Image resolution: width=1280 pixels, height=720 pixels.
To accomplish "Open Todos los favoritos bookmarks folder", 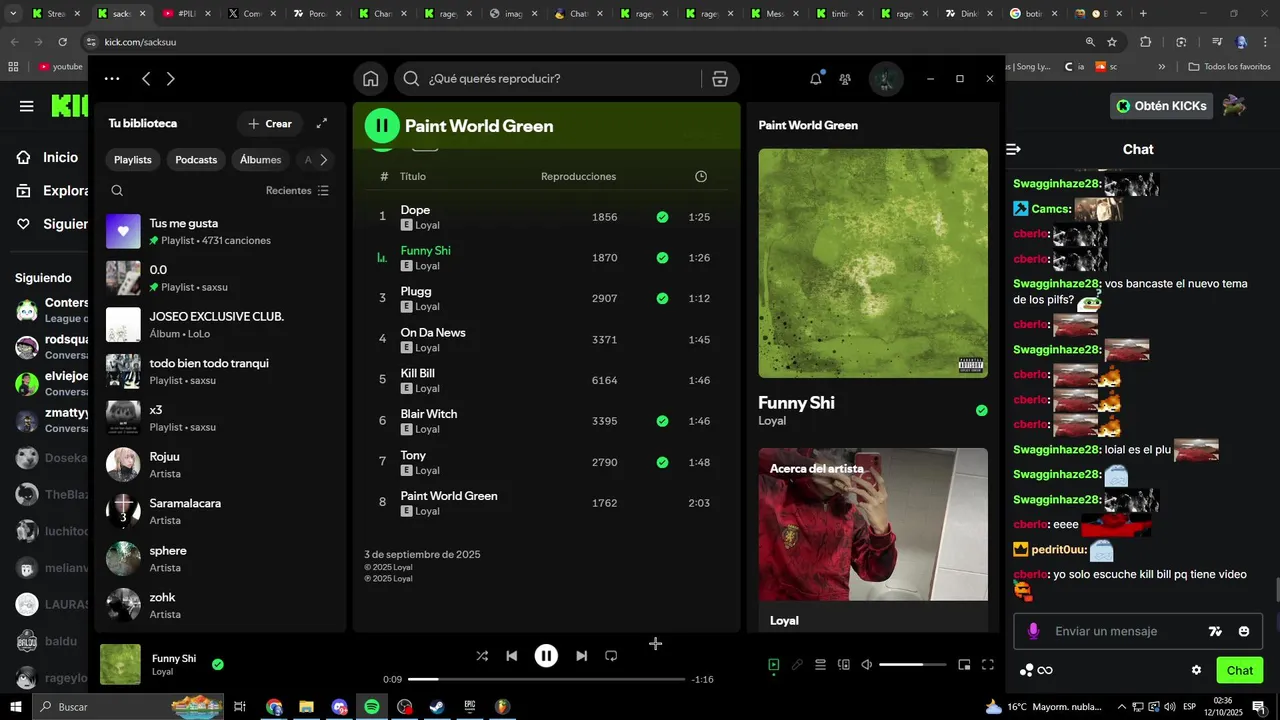I will pos(1229,67).
